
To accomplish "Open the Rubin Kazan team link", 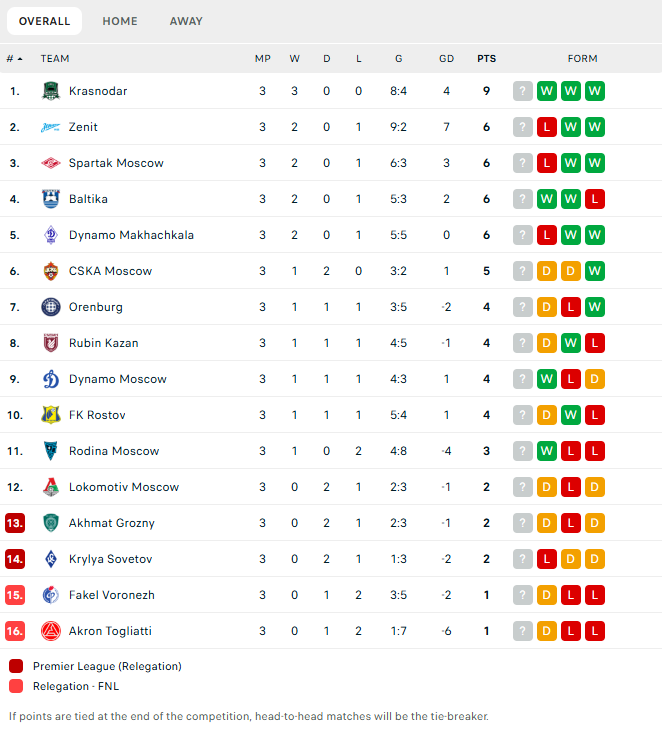I will point(103,343).
